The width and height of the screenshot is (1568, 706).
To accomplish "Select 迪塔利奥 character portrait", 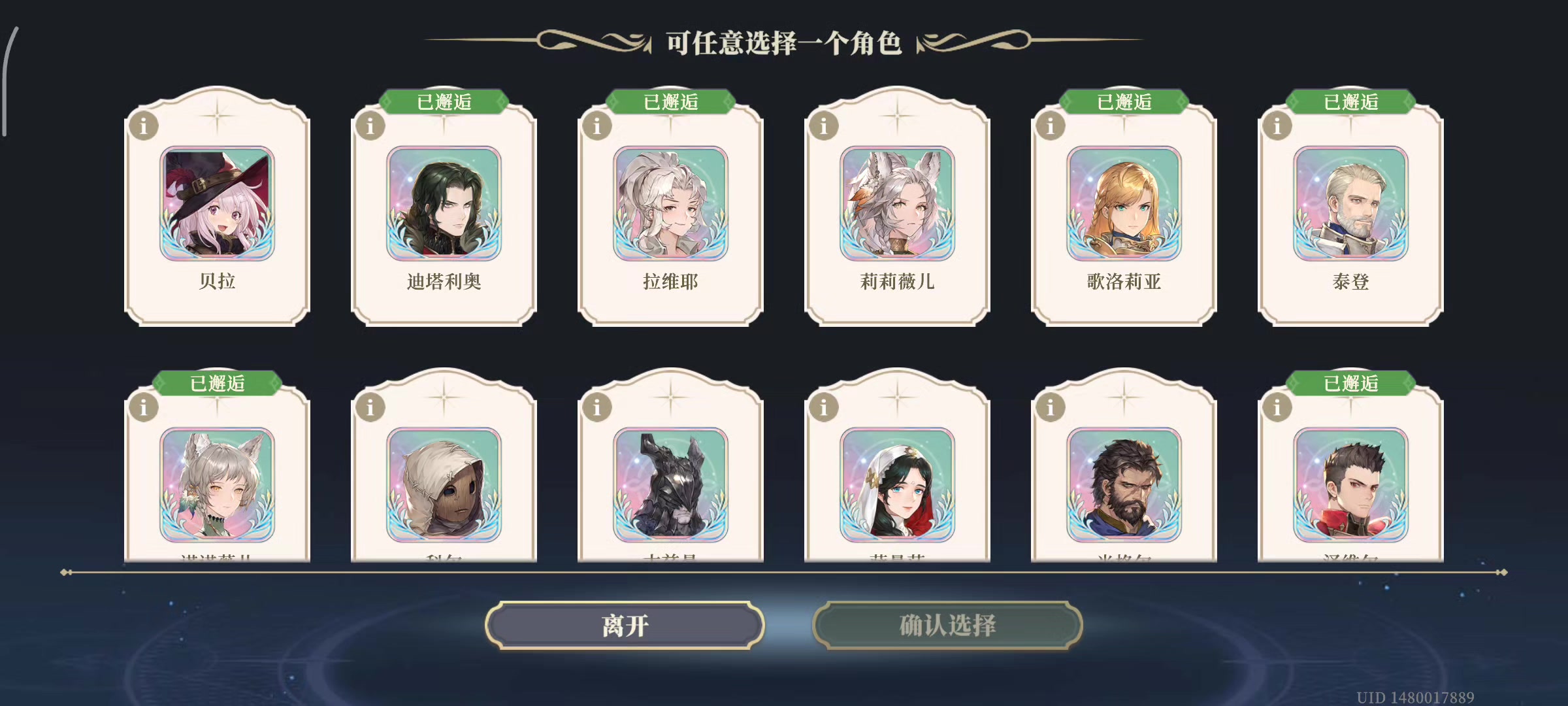I will (x=444, y=204).
